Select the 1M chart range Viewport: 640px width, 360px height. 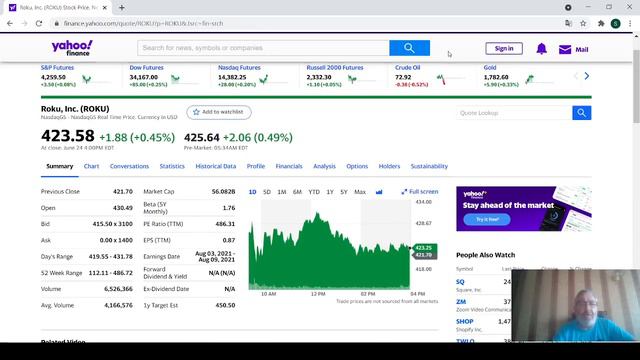[282, 192]
